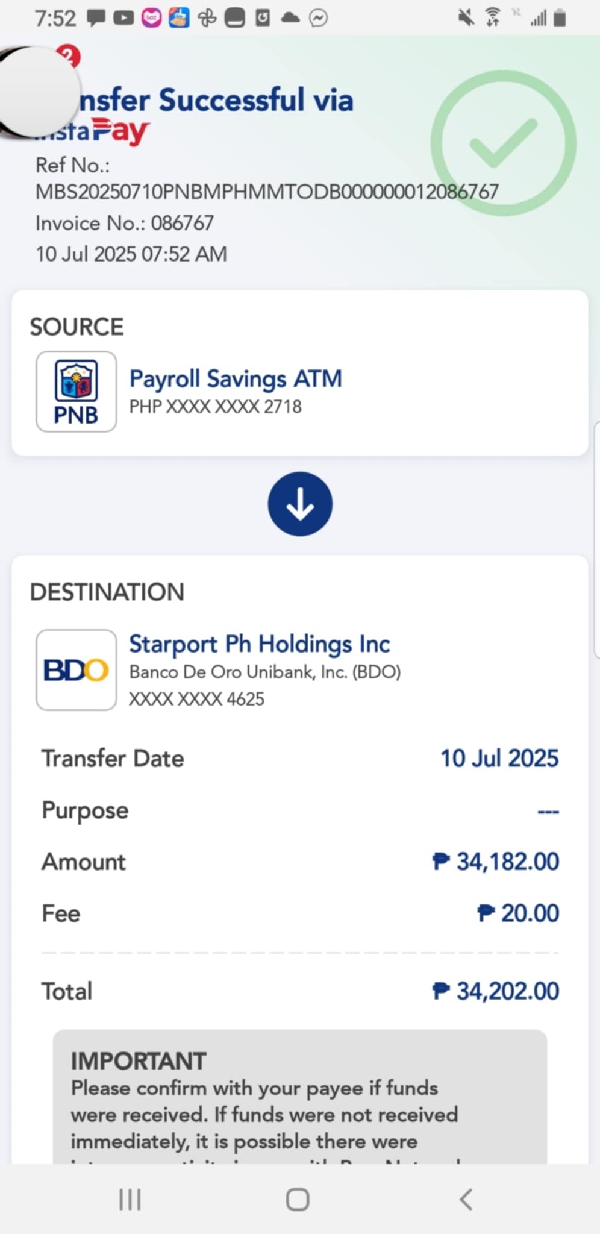600x1234 pixels.
Task: Tap the red notification badge on floating bubble
Action: tap(68, 56)
